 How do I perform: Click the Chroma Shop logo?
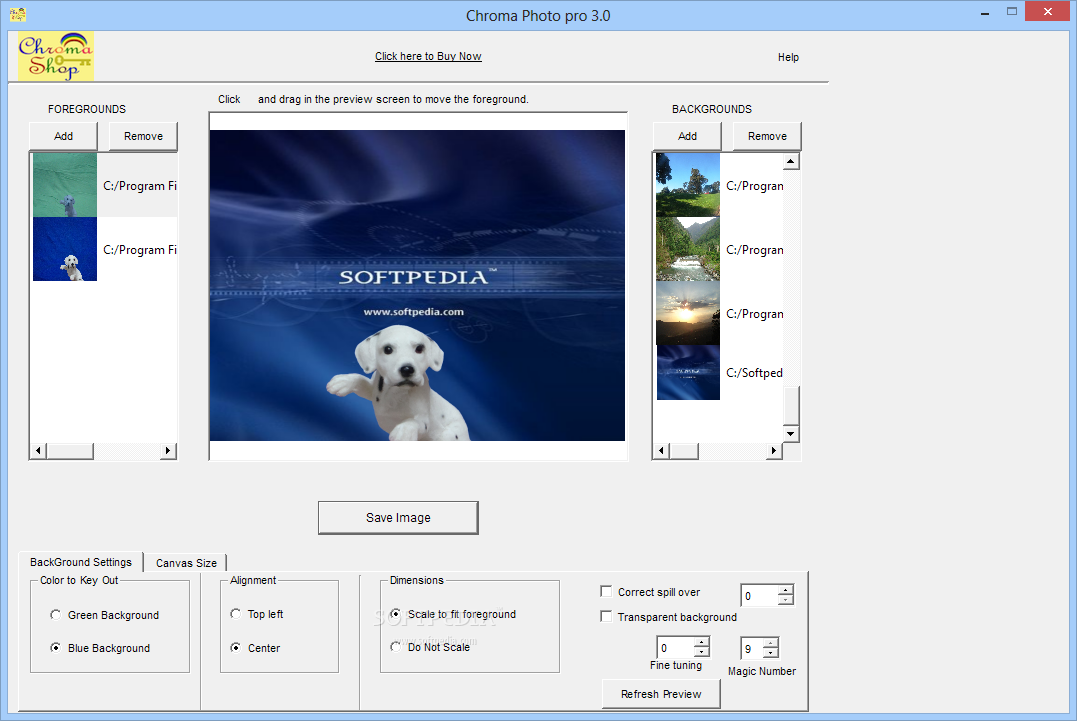pyautogui.click(x=56, y=56)
